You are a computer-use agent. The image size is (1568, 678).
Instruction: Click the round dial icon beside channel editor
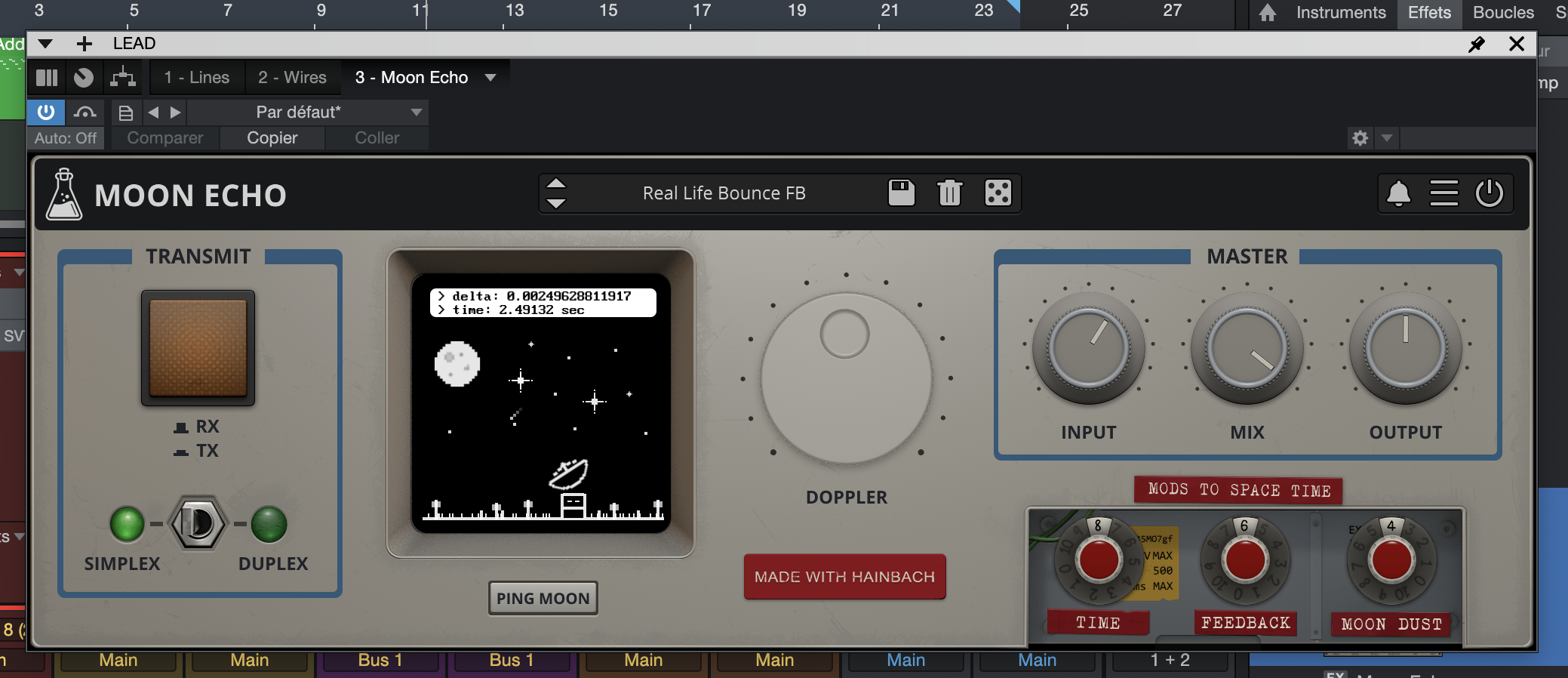(x=84, y=77)
